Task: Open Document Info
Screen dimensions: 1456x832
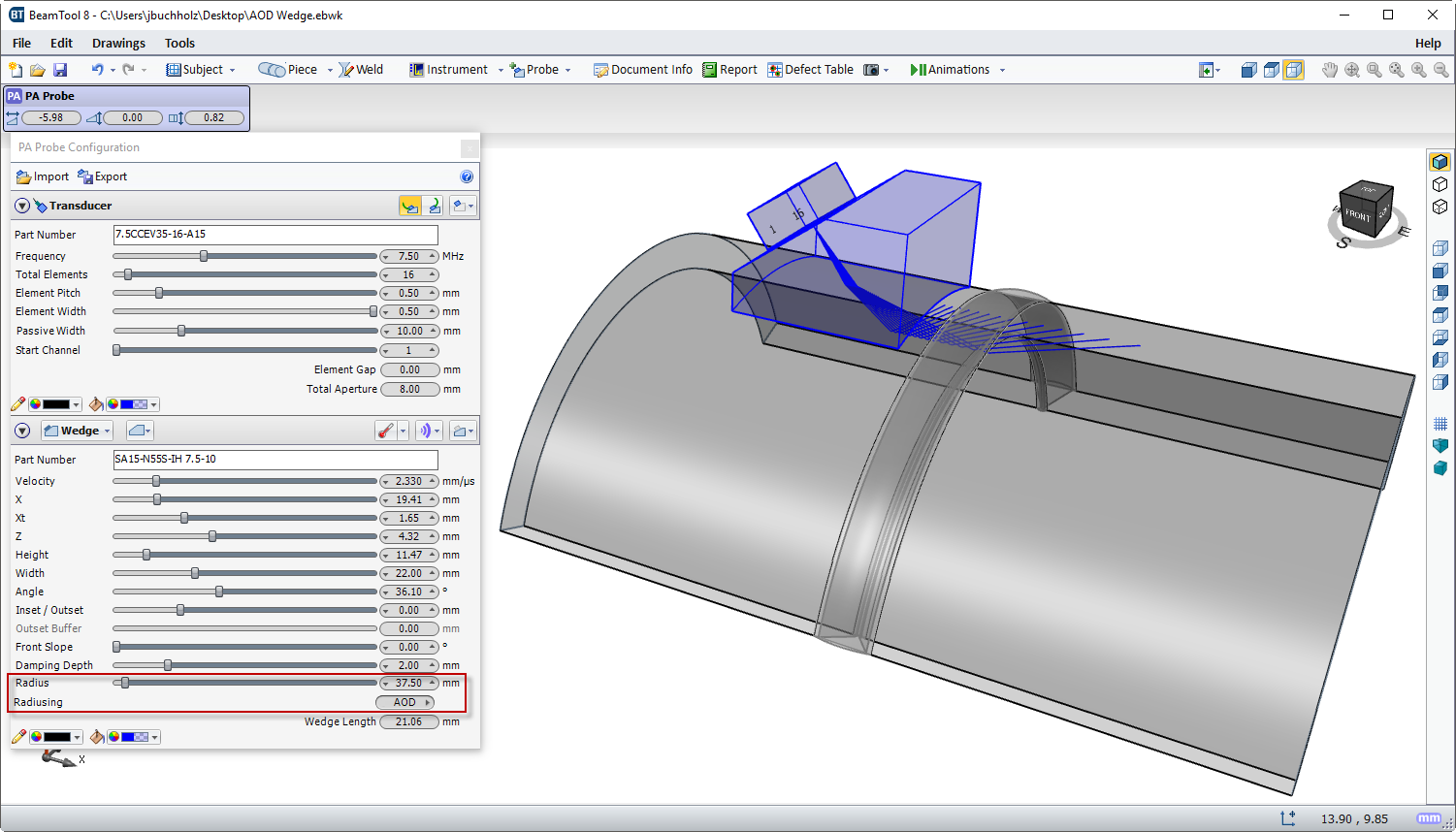Action: [643, 70]
